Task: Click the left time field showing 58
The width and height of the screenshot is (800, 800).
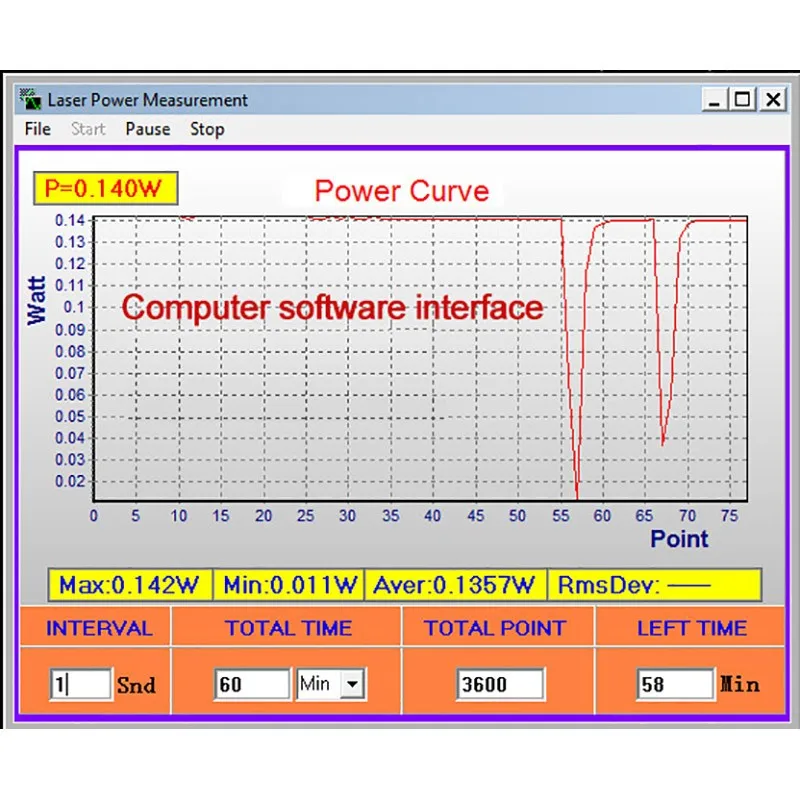Action: tap(675, 684)
